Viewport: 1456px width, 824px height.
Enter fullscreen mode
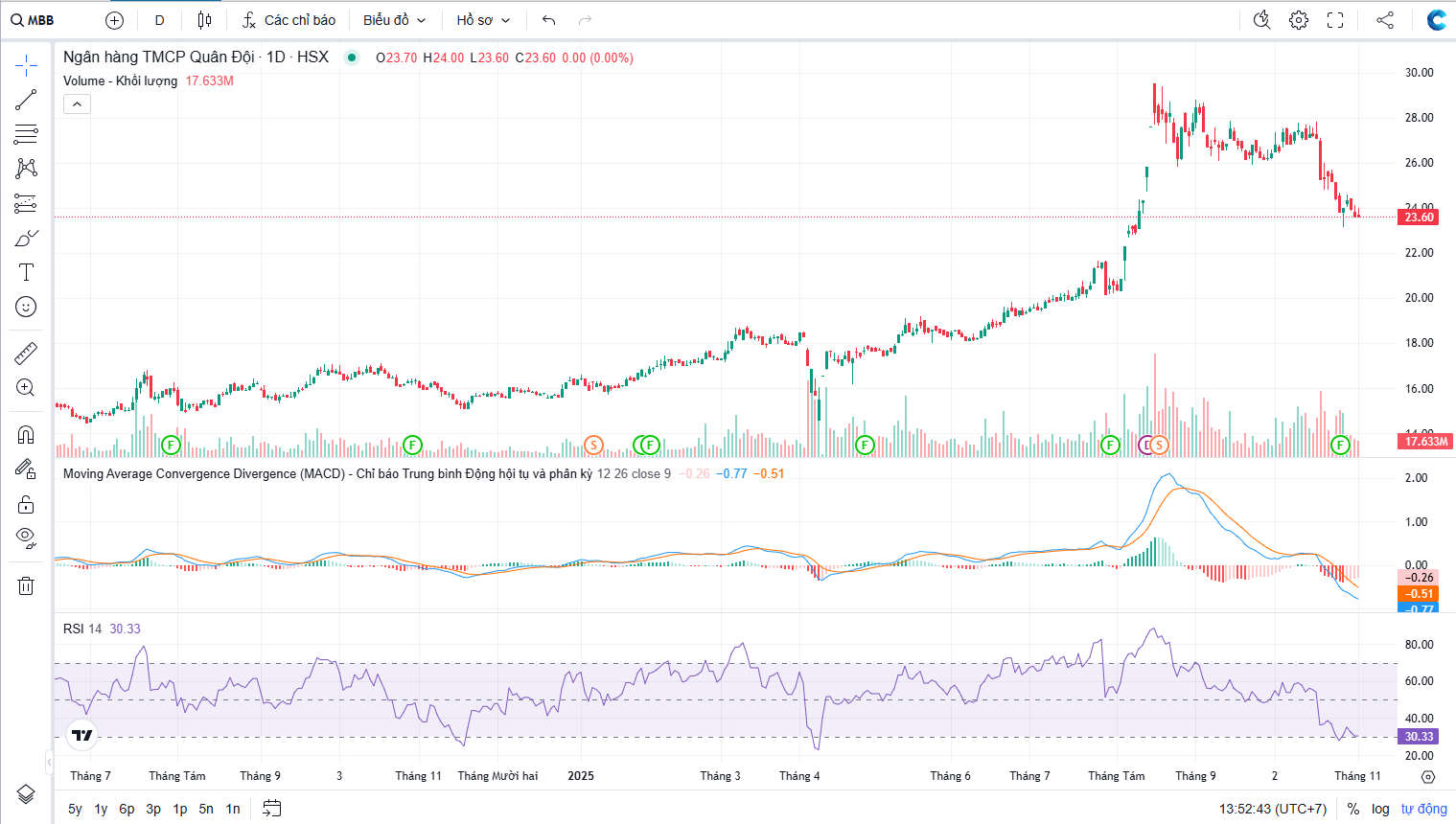click(x=1335, y=20)
